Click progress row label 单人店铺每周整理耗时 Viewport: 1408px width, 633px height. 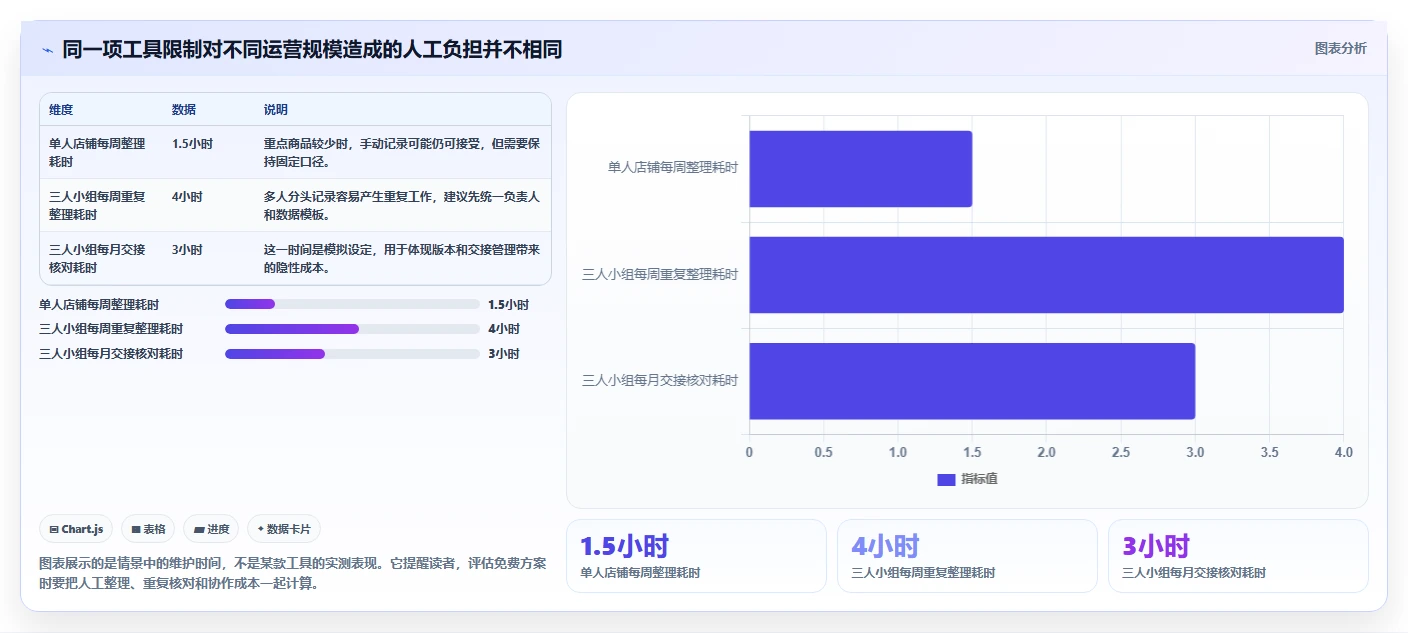coord(99,305)
